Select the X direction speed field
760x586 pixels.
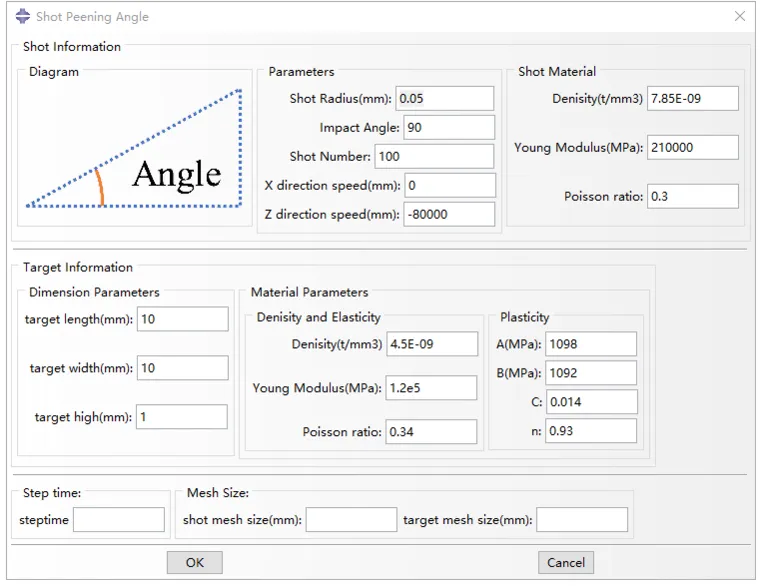coord(450,185)
